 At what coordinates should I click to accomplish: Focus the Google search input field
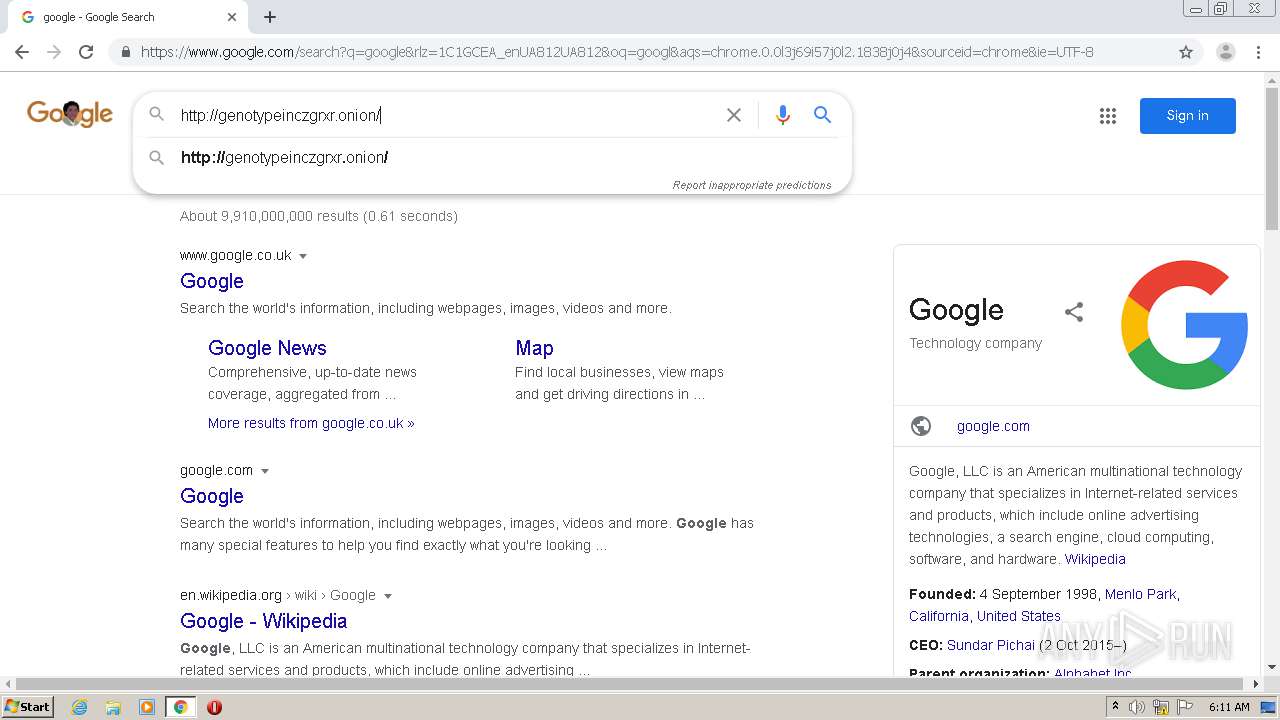click(x=445, y=115)
